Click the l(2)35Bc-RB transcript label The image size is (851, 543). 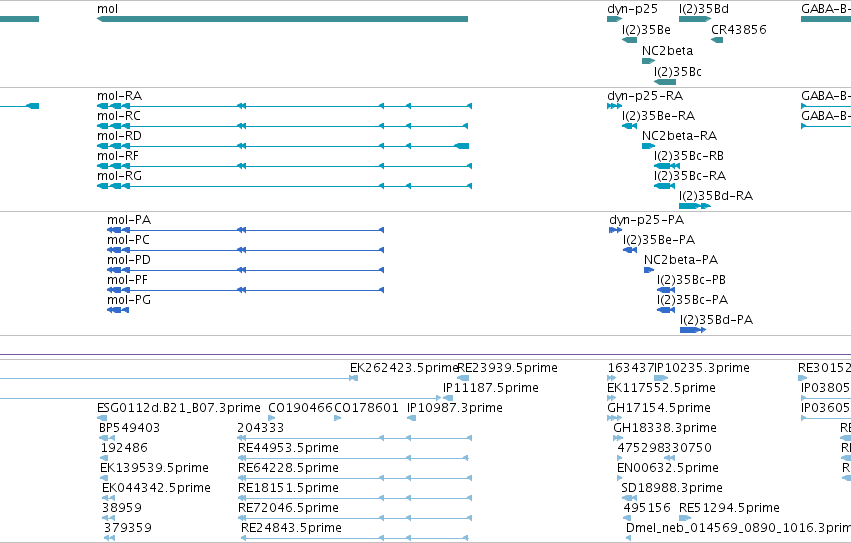[x=689, y=156]
